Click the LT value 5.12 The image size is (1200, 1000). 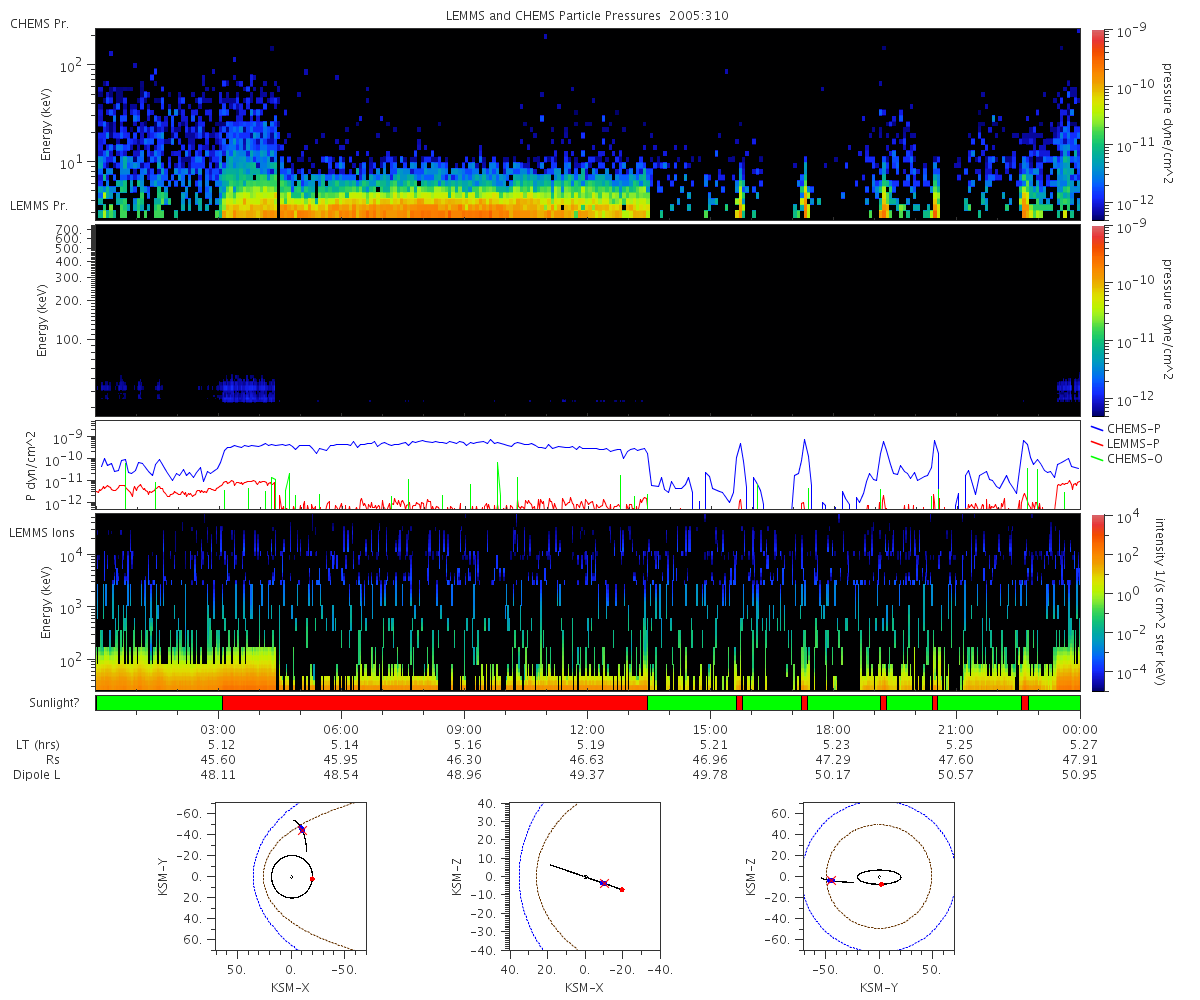pyautogui.click(x=221, y=745)
